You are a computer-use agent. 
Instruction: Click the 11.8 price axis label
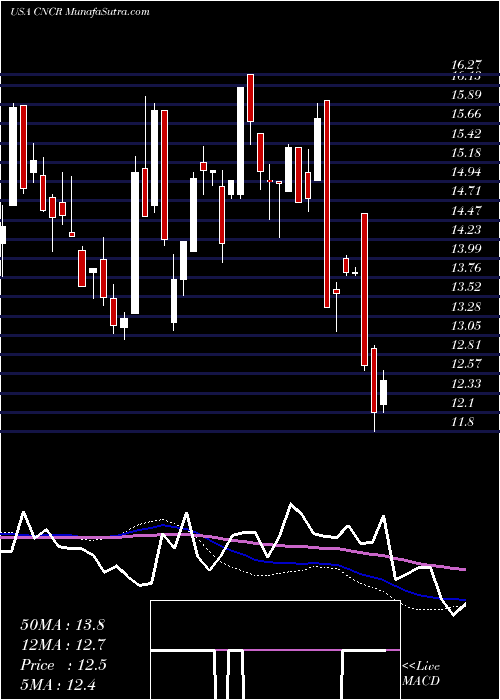tap(462, 422)
